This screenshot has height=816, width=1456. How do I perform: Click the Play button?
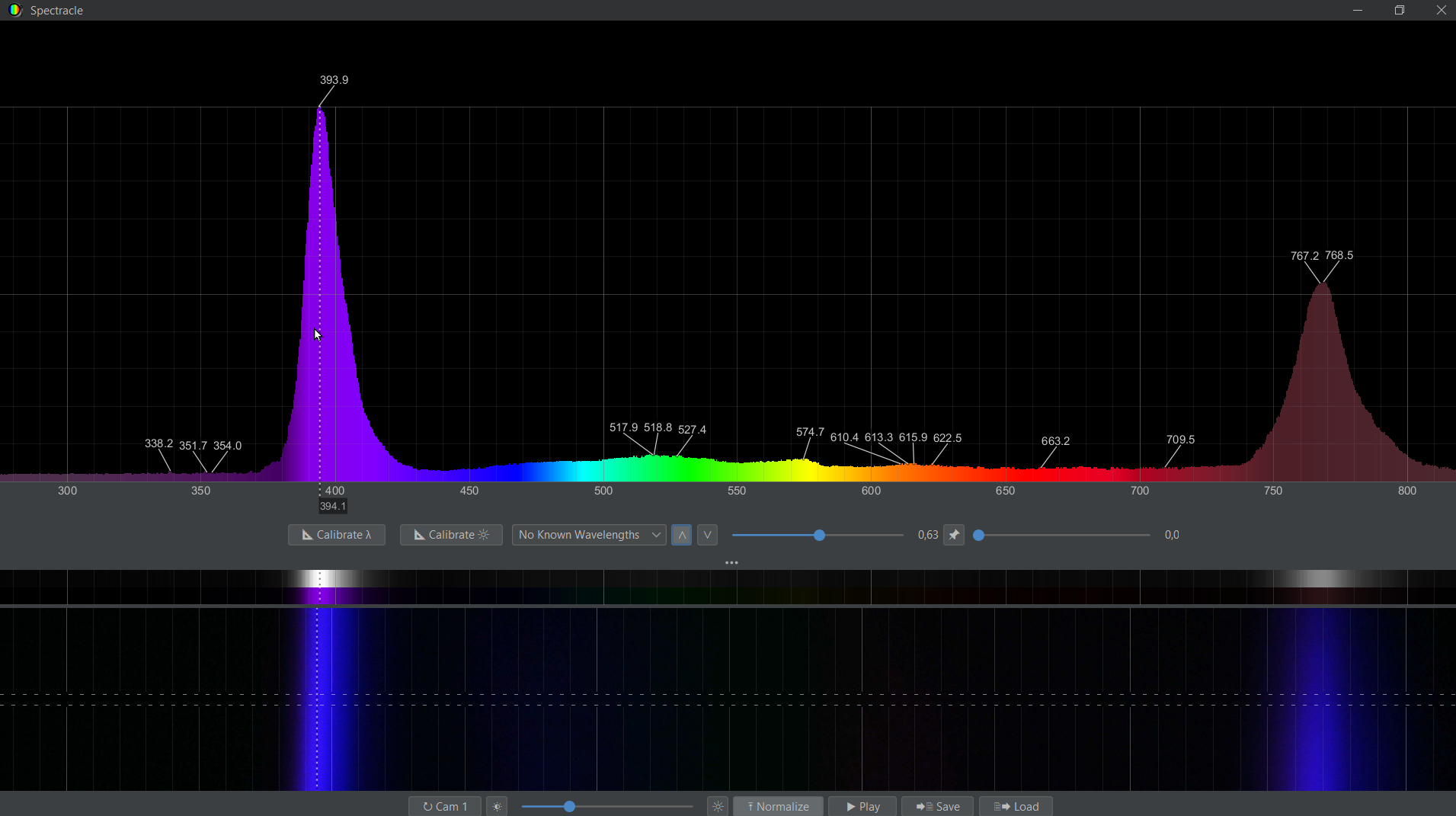click(x=862, y=806)
